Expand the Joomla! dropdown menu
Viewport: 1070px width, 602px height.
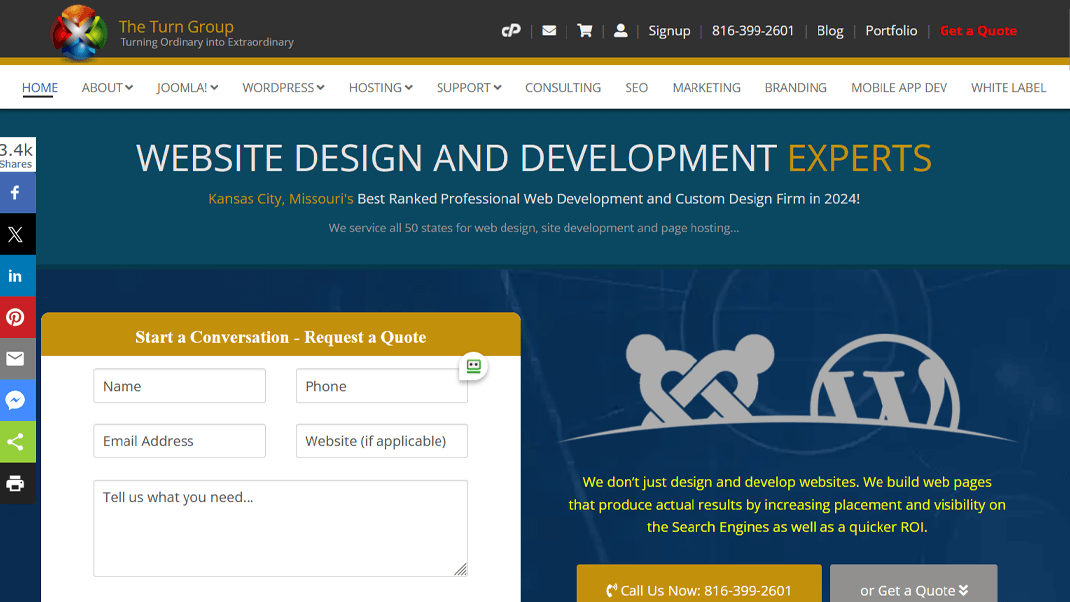187,88
